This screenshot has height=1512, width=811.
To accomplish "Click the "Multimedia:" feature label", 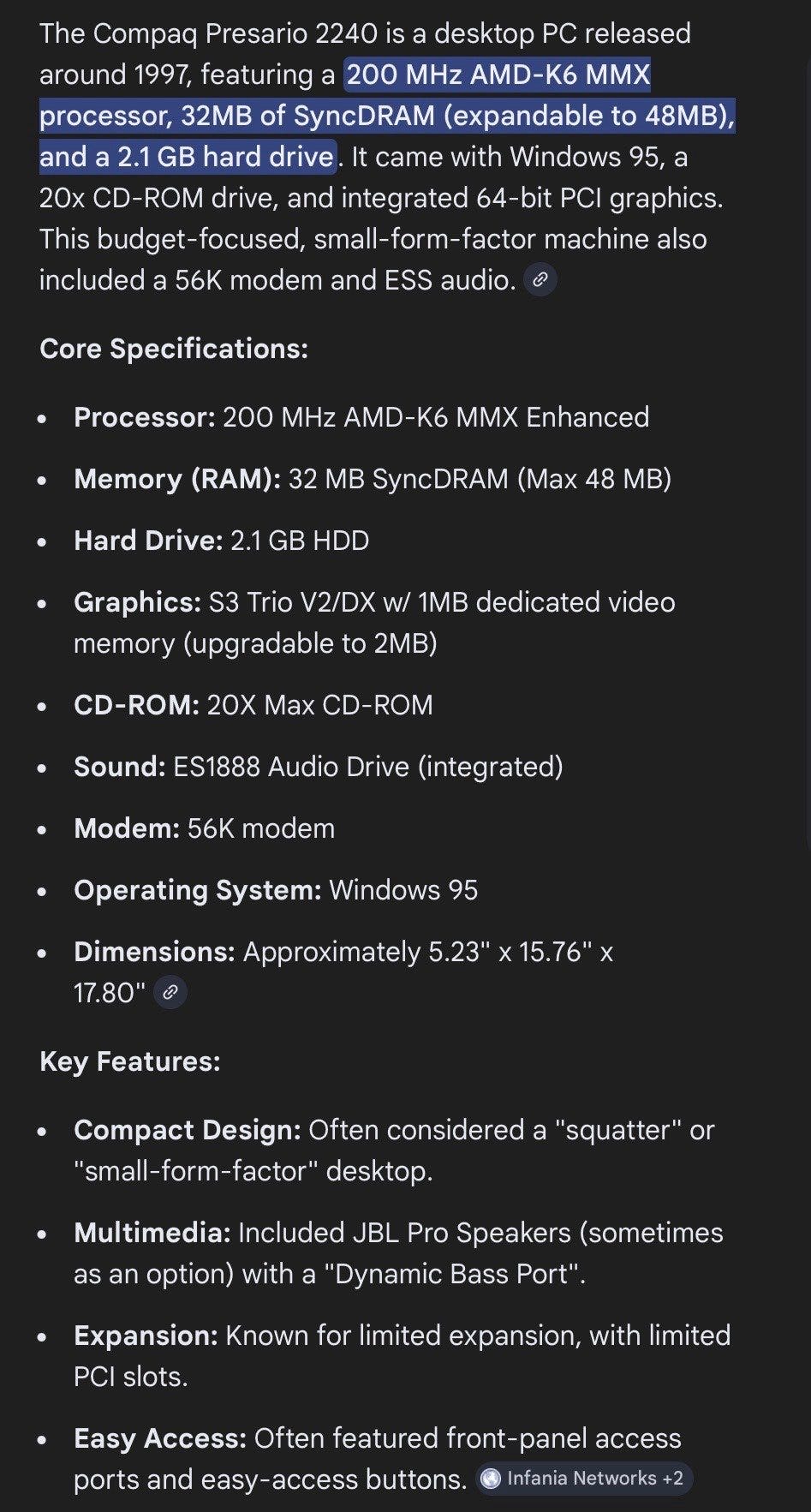I will pos(152,1233).
